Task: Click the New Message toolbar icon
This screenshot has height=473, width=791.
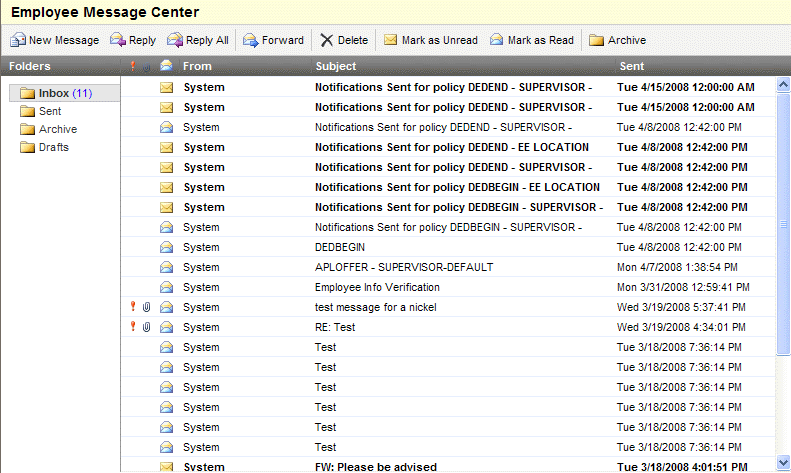Action: tap(18, 41)
